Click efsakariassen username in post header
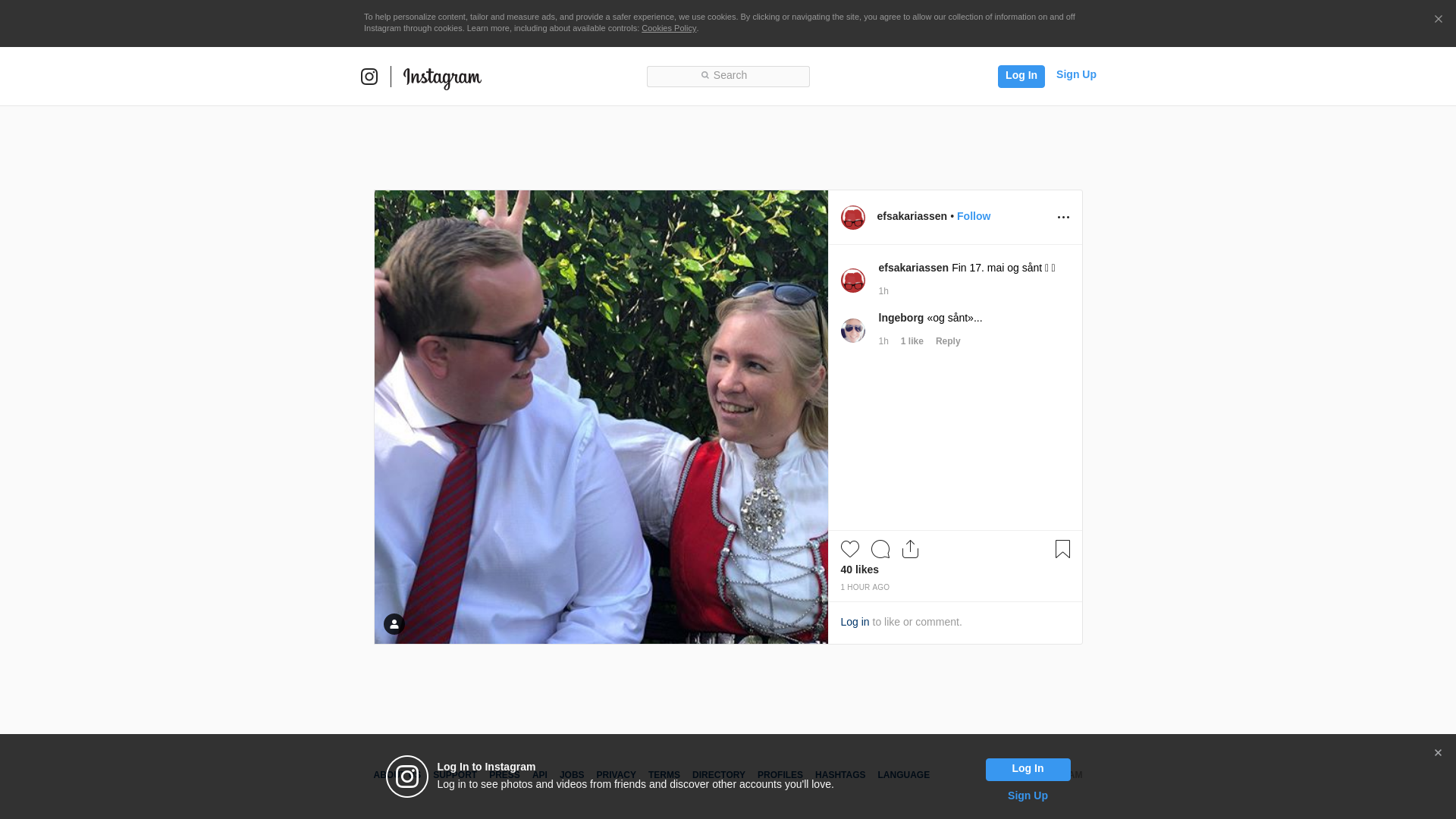 pos(912,216)
